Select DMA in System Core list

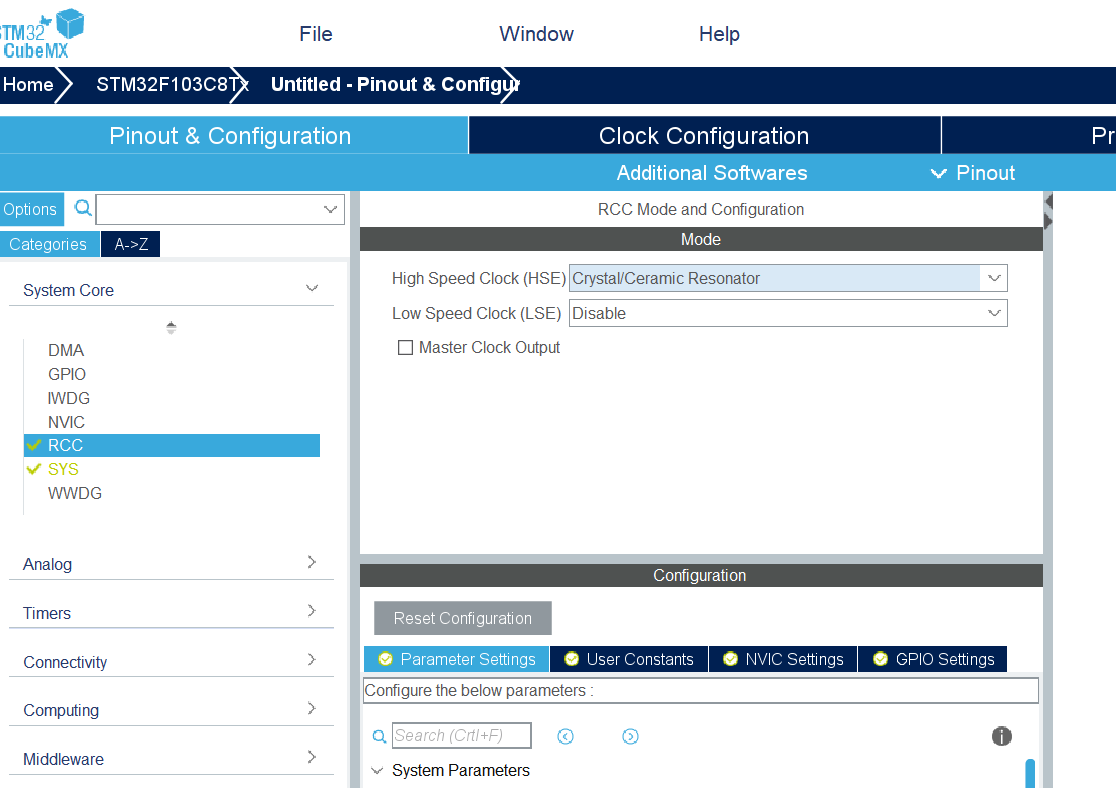pos(66,350)
